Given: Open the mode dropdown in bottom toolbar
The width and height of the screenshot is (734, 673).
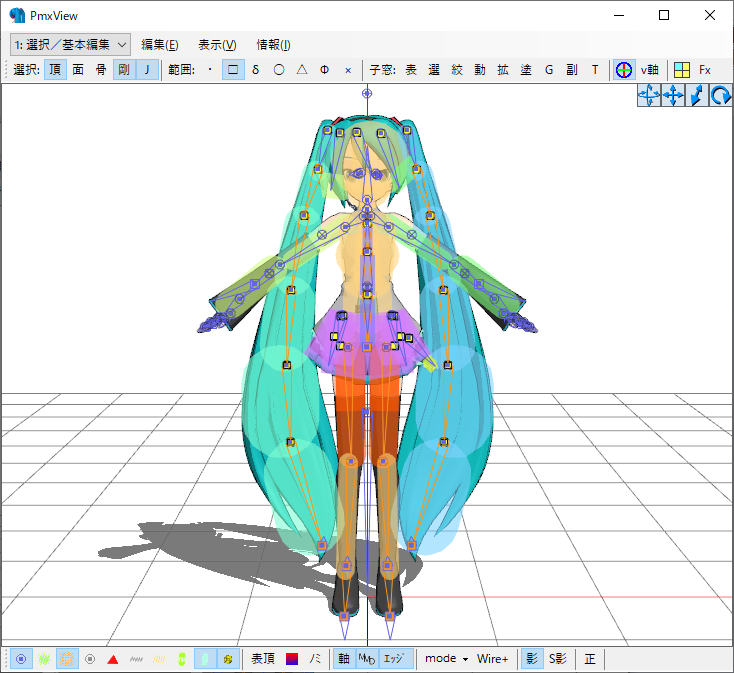Looking at the screenshot, I should click(x=446, y=659).
